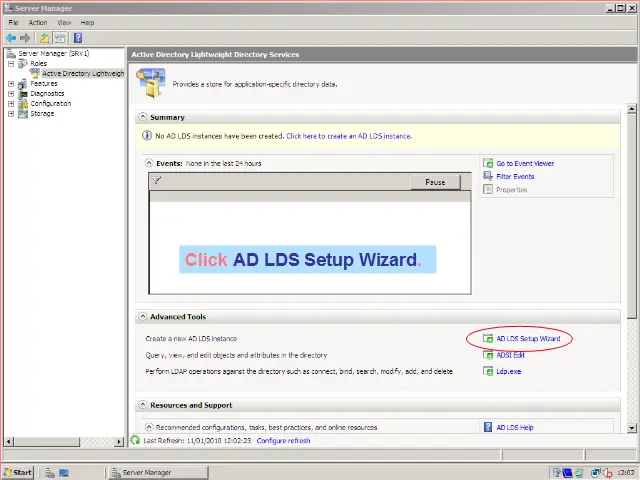Collapse the Roles tree node

[11, 64]
